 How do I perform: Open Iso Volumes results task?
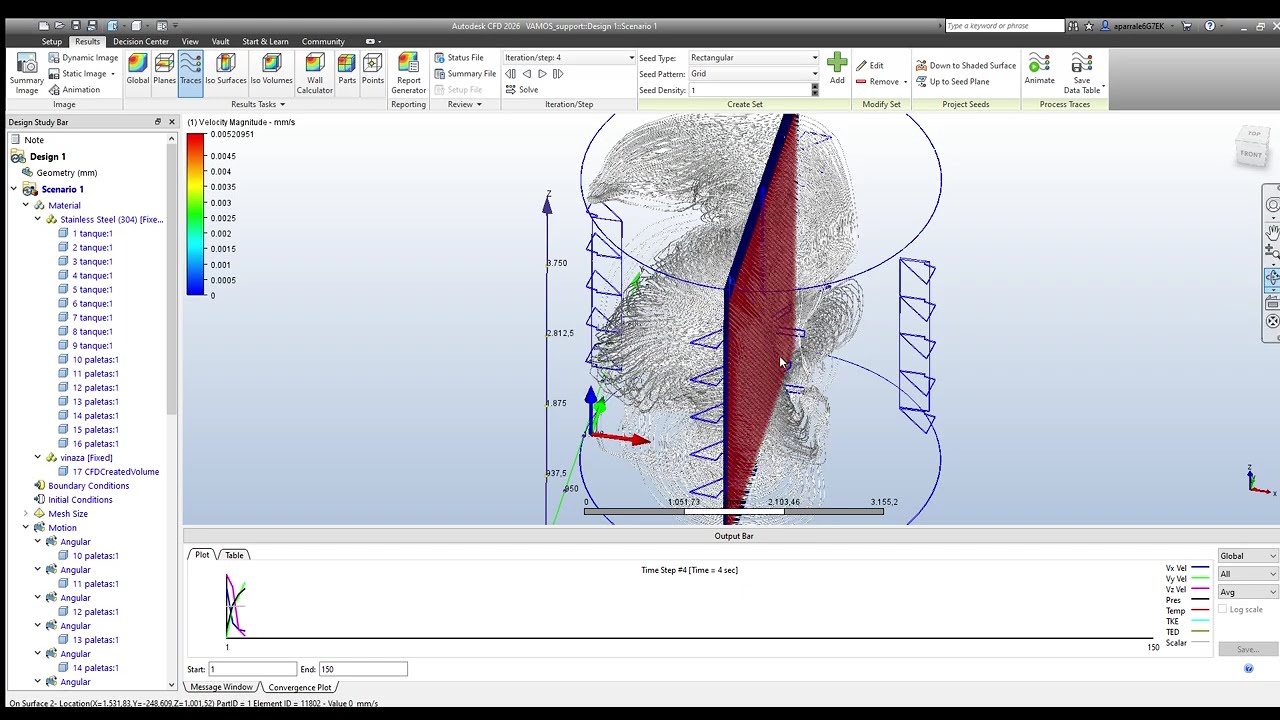tap(271, 70)
